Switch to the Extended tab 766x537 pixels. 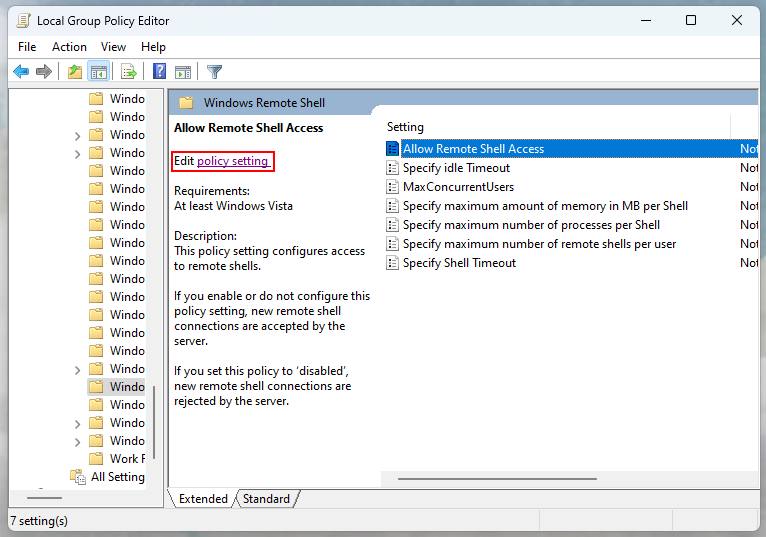point(203,499)
